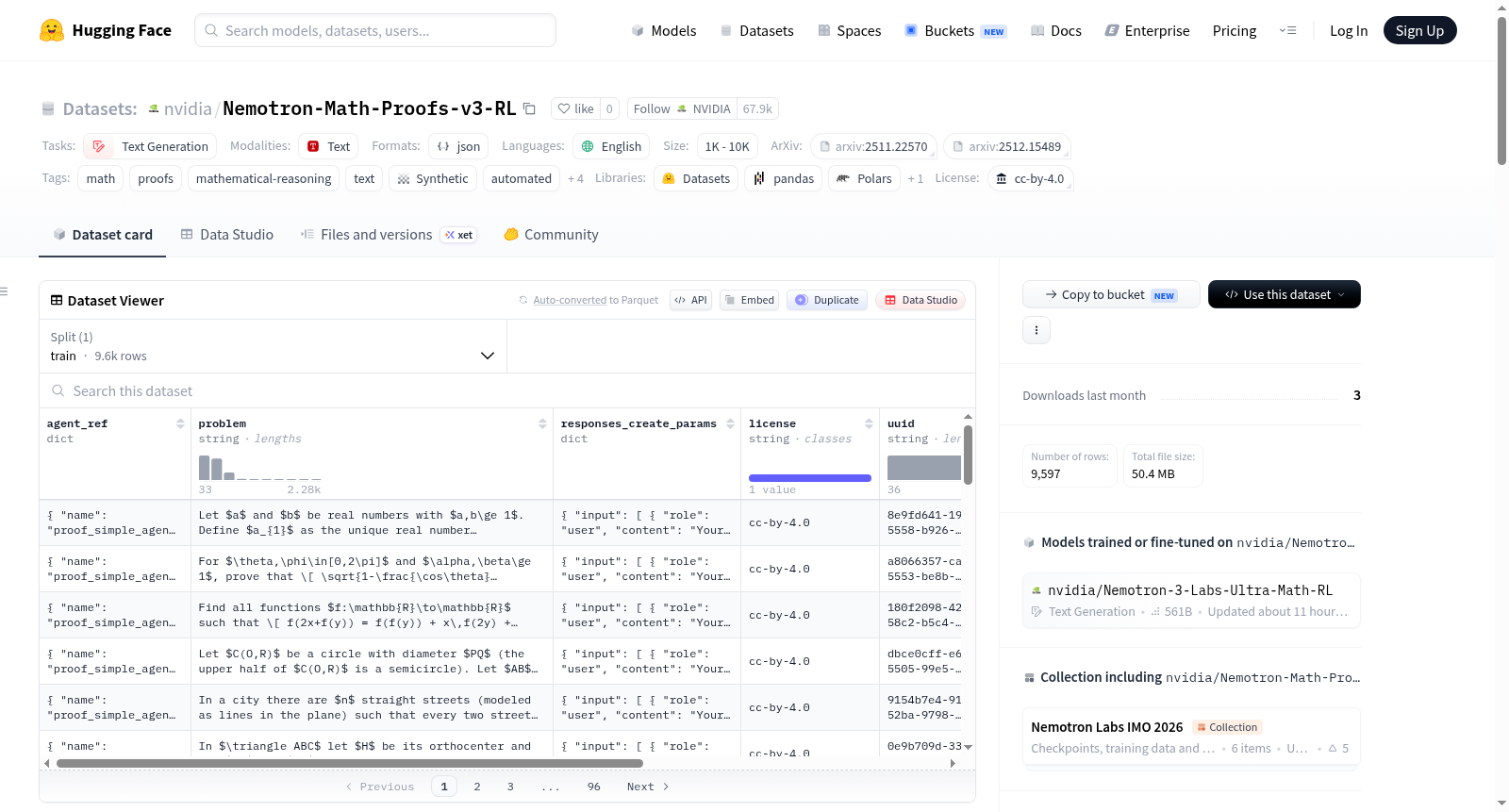Filter by the Text Generation task tag
Screen dimensions: 1509x812
(x=150, y=146)
